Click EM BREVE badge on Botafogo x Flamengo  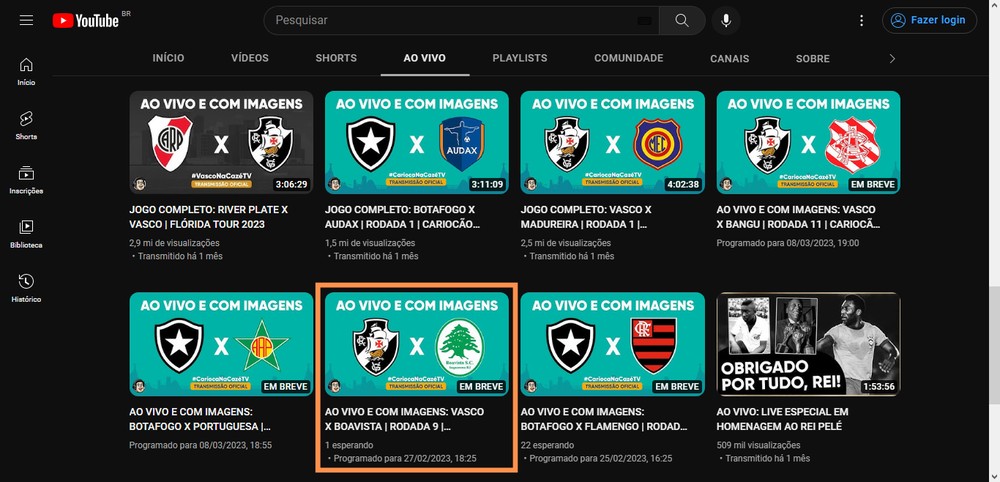tap(678, 387)
